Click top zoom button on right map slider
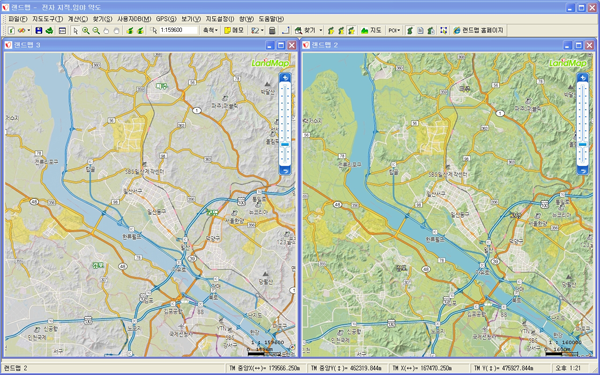 tap(582, 78)
